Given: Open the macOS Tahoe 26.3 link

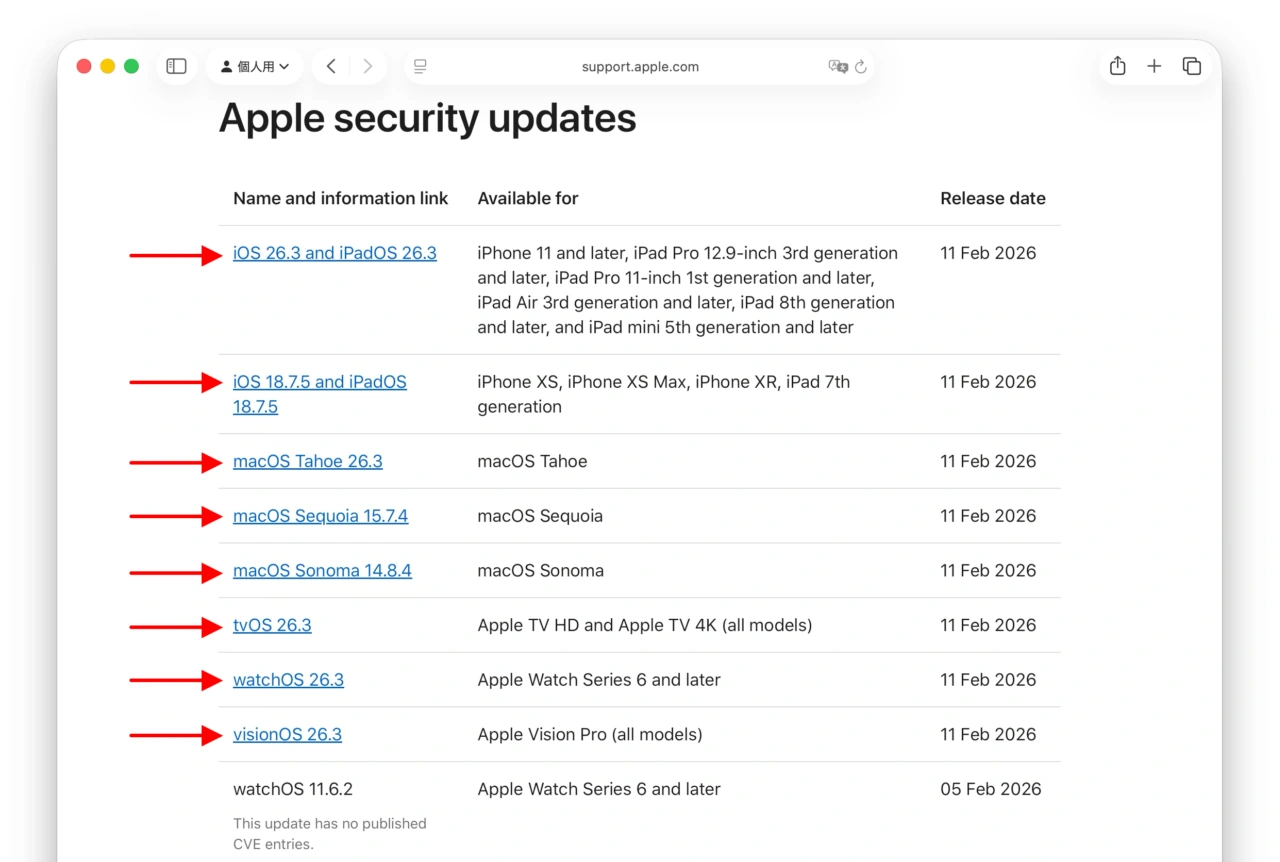Looking at the screenshot, I should tap(307, 461).
